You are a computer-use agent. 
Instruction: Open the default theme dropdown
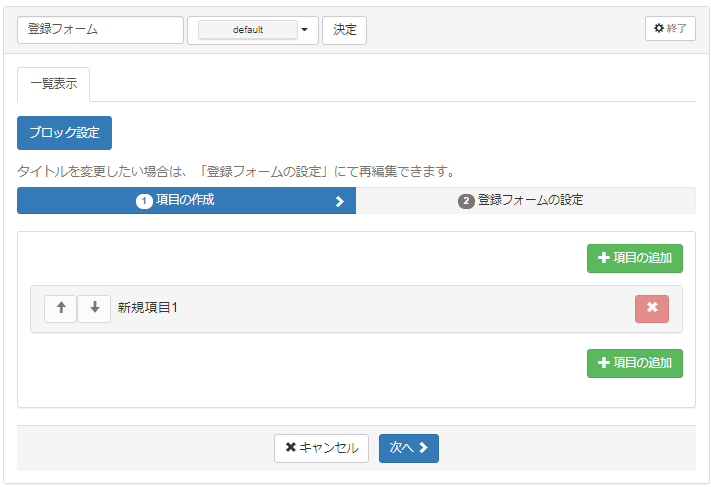(248, 30)
